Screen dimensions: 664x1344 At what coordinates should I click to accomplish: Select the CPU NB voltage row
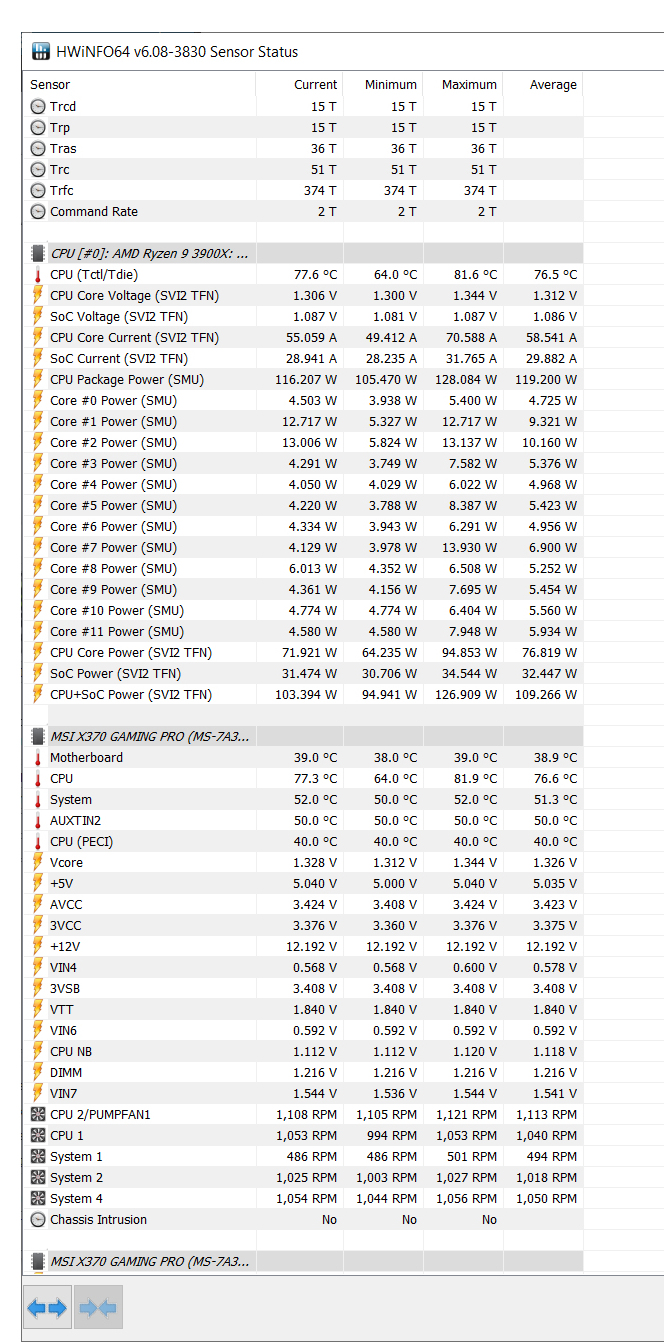303,1051
